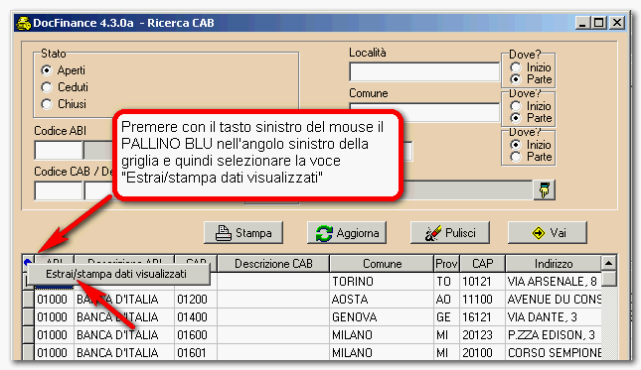This screenshot has width=641, height=370.
Task: Click the Vai button
Action: [547, 233]
